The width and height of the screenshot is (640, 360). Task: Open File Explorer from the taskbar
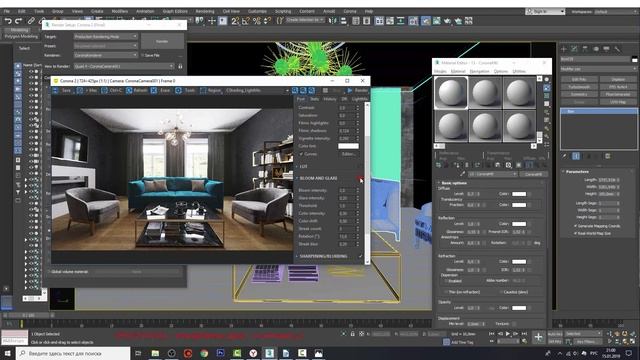pos(155,353)
